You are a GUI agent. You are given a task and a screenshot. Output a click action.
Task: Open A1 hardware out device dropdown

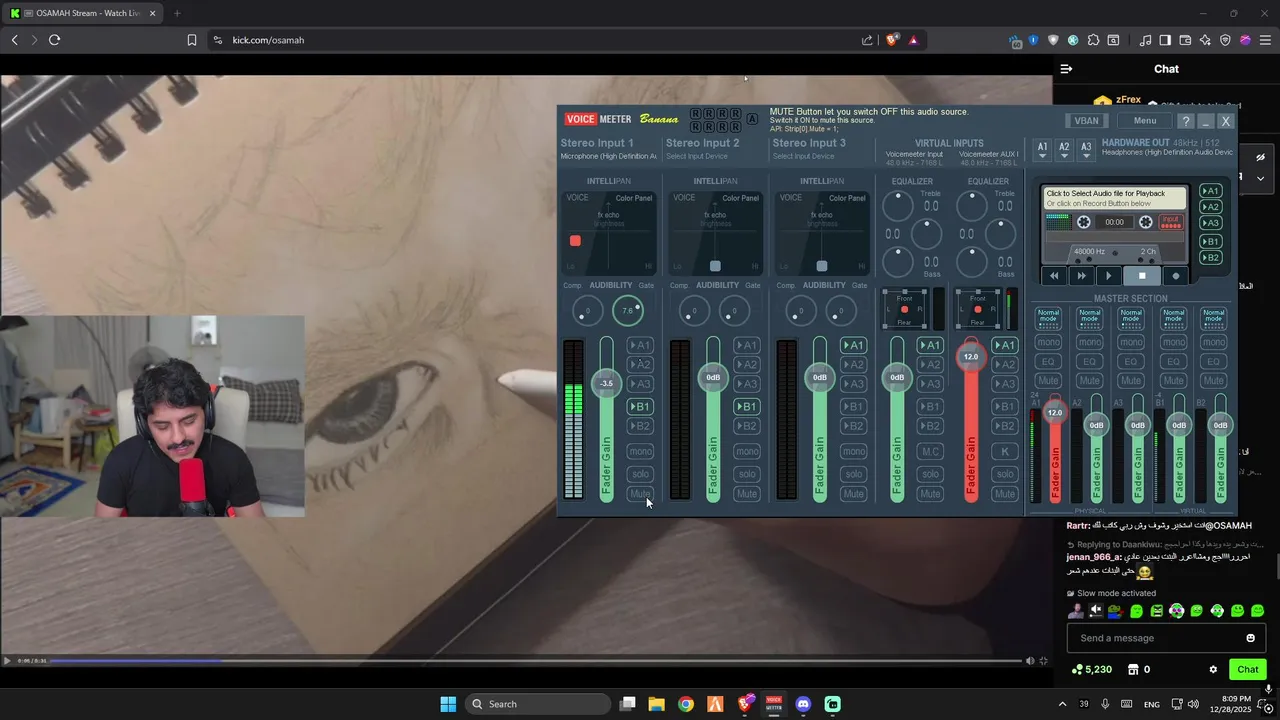(1042, 150)
